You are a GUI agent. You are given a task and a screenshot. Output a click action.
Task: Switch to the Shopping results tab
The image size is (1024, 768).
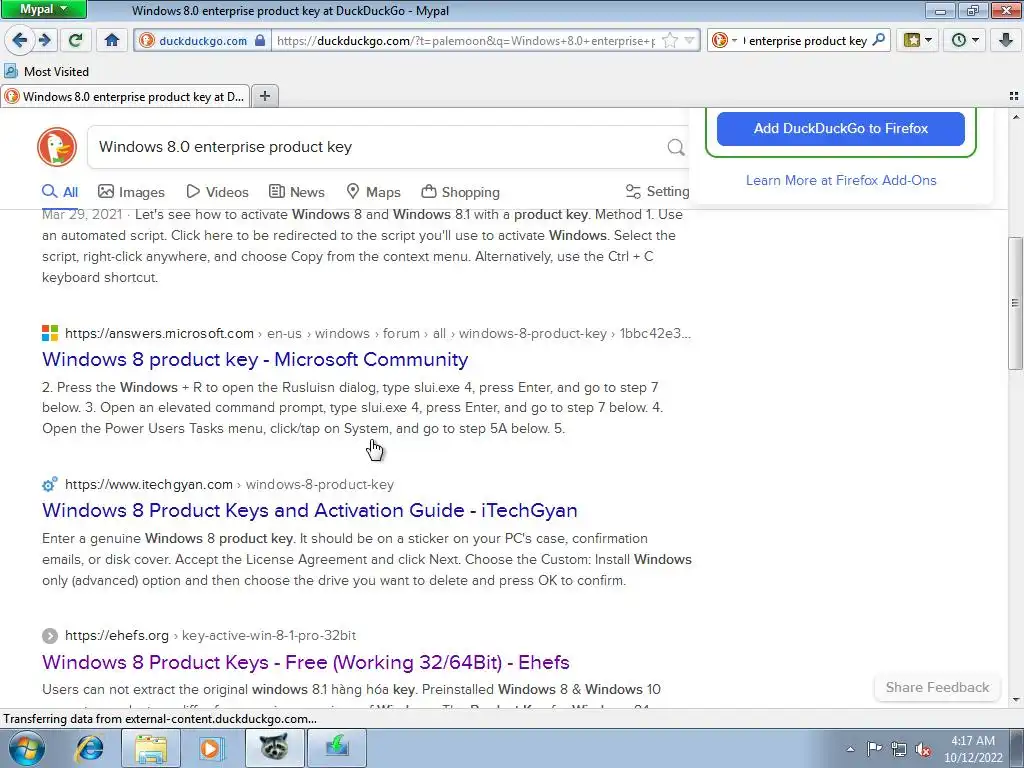pos(460,192)
